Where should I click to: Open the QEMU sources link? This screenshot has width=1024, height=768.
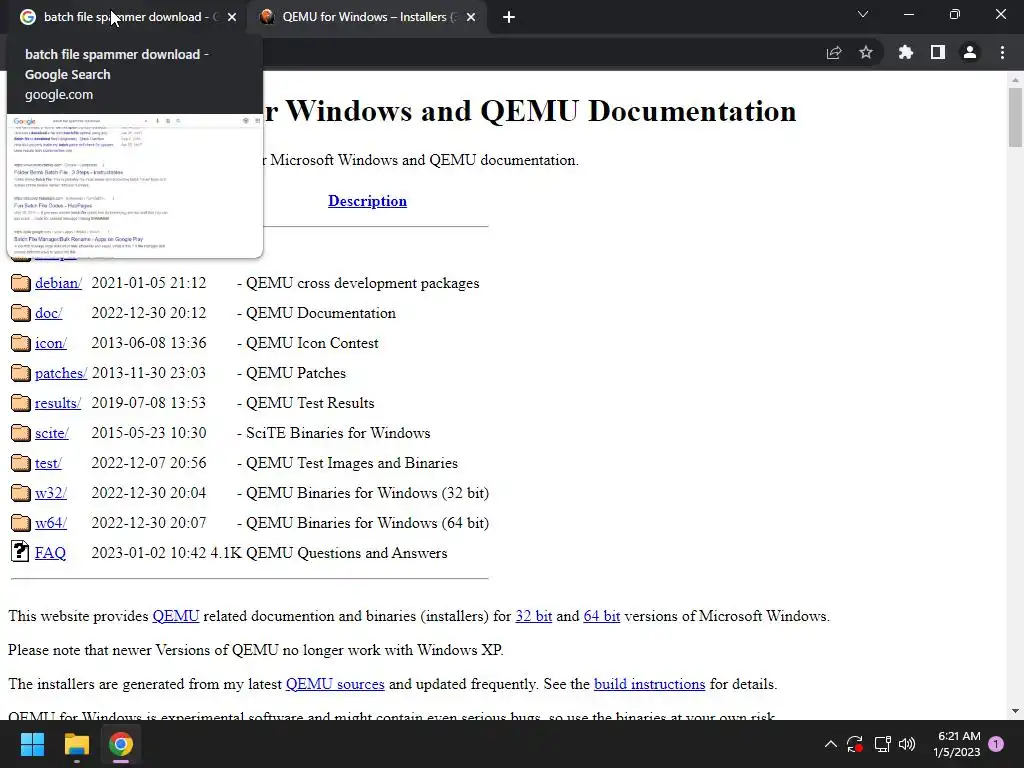click(335, 684)
